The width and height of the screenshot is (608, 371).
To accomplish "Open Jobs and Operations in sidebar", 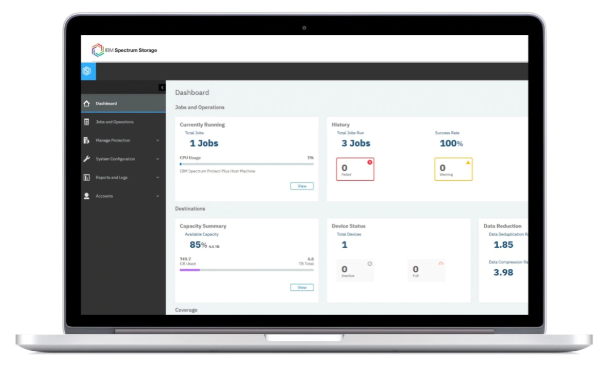I will 123,122.
